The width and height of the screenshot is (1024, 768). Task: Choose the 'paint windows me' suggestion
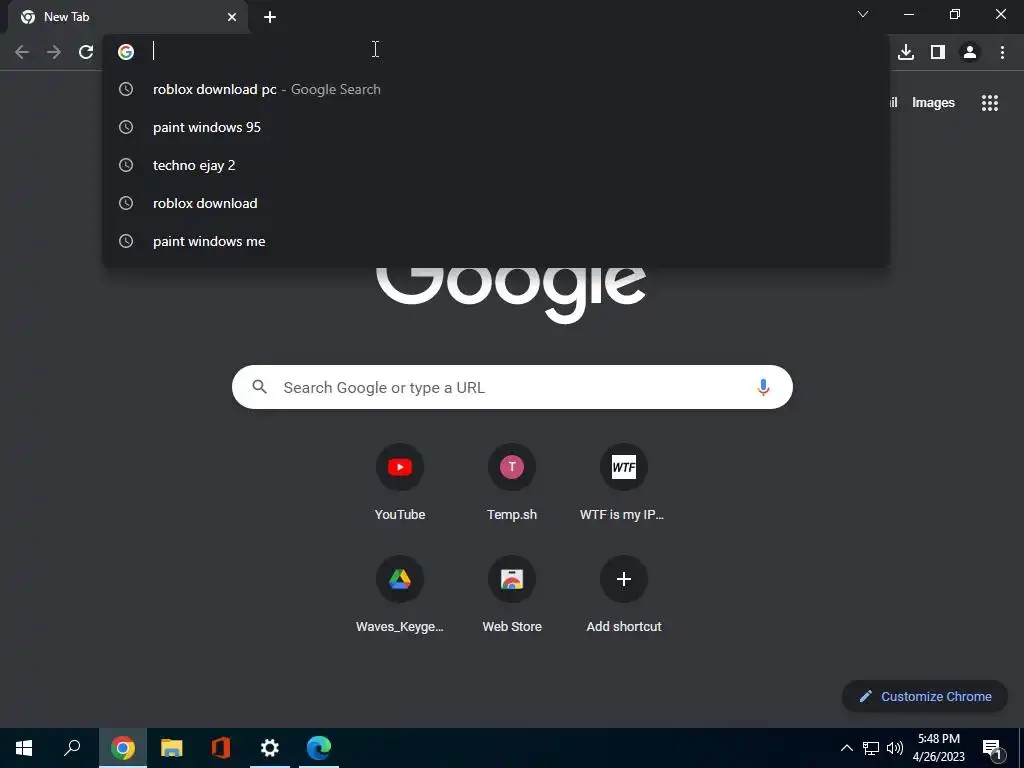click(496, 241)
